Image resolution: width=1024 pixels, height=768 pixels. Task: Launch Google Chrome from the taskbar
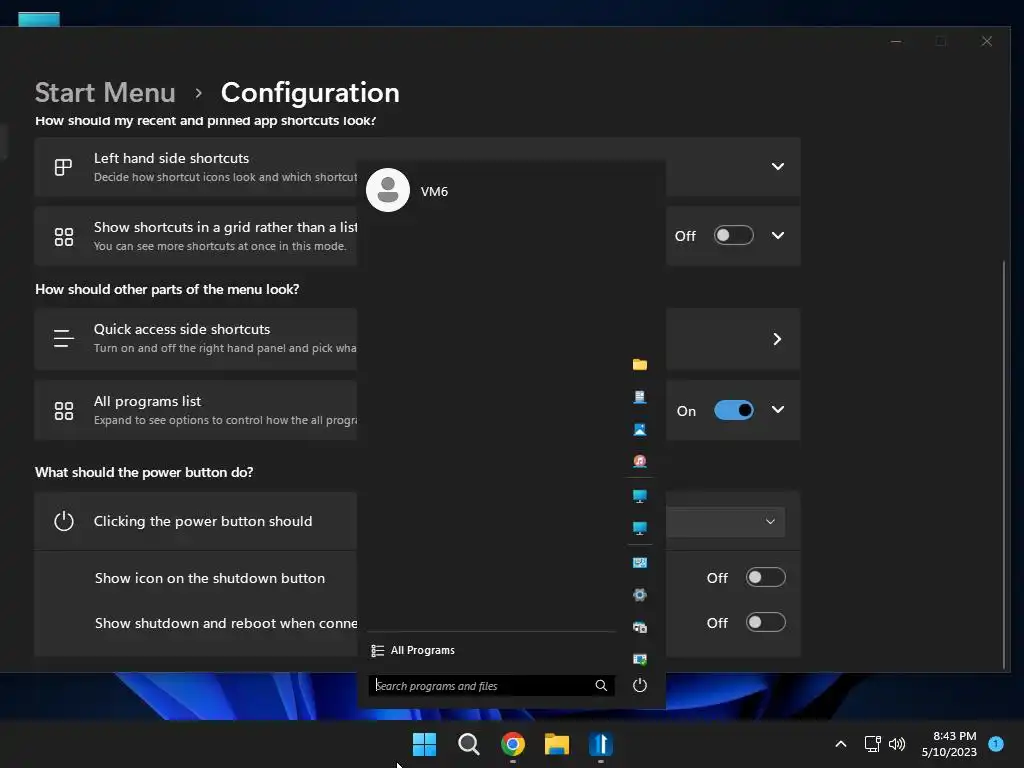pyautogui.click(x=513, y=744)
